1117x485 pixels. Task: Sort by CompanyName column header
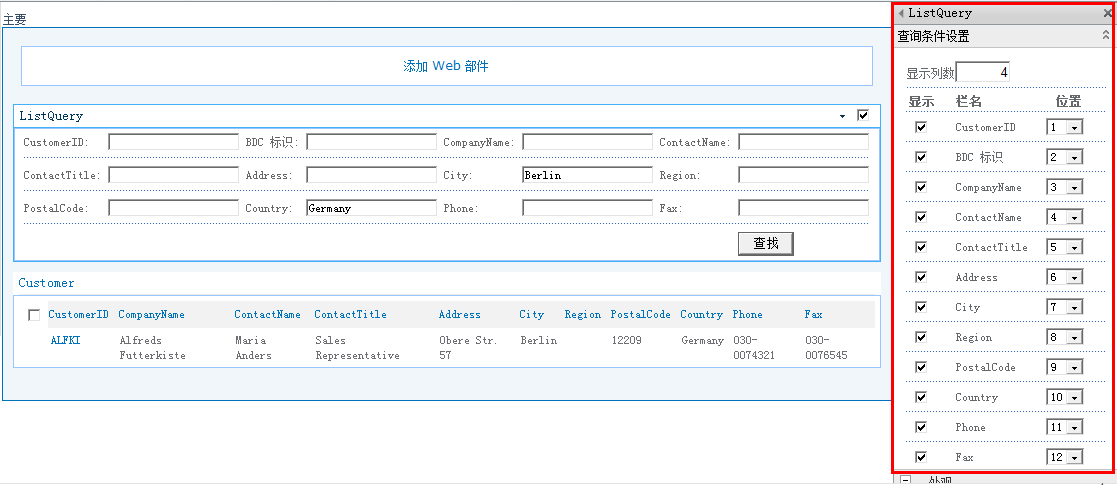click(151, 314)
